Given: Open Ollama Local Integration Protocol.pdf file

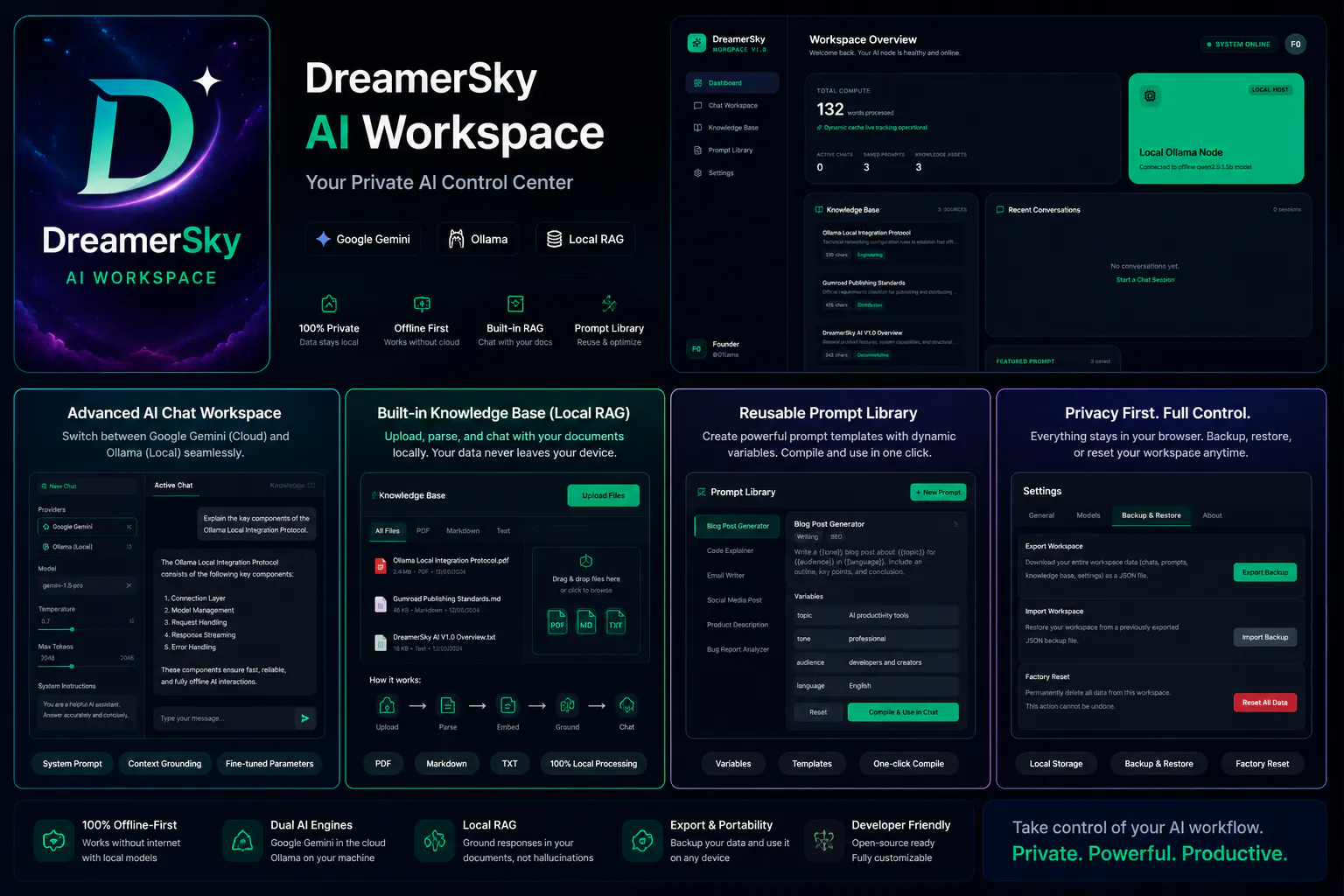Looking at the screenshot, I should [x=445, y=565].
